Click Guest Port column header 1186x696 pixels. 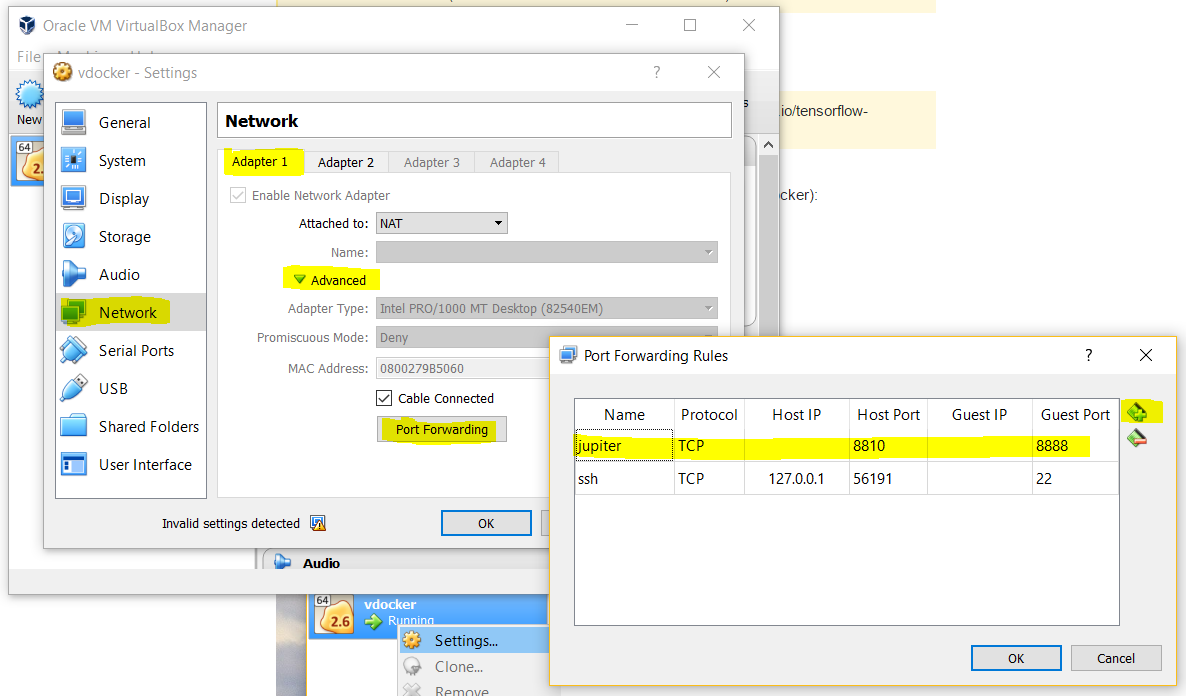(x=1075, y=415)
